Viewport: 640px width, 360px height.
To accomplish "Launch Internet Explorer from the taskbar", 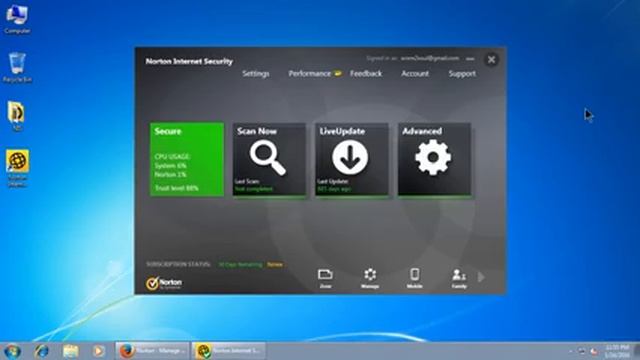I will [41, 351].
